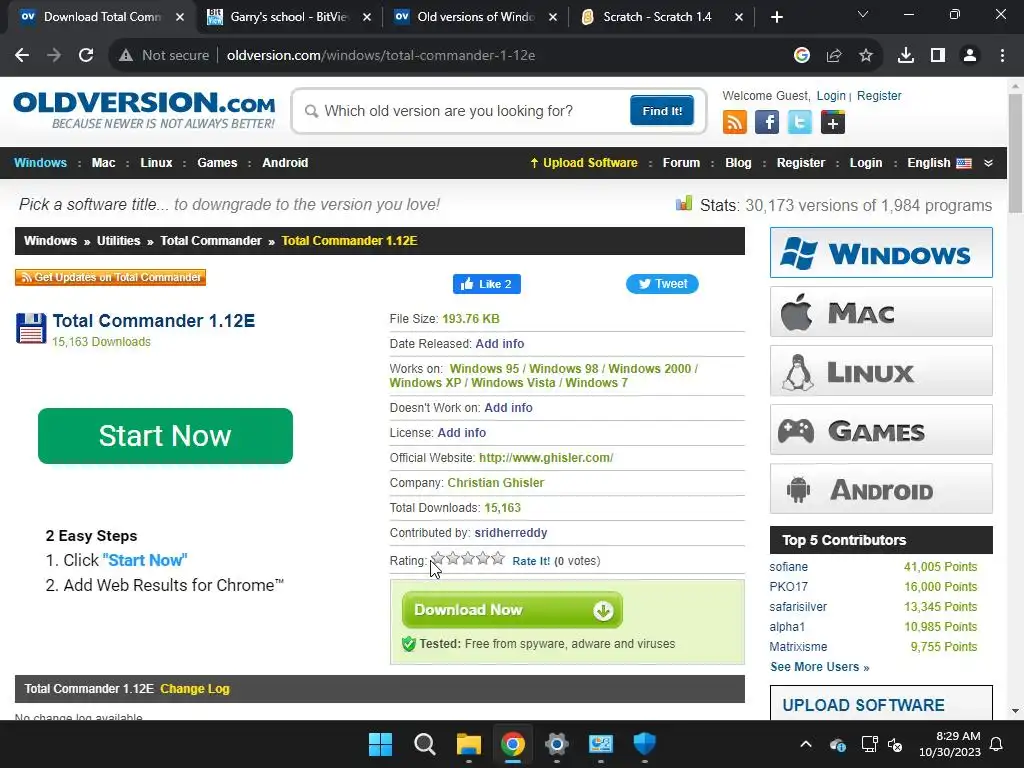Click the Facebook icon in the header
Screen dimensions: 1024x768
click(767, 122)
